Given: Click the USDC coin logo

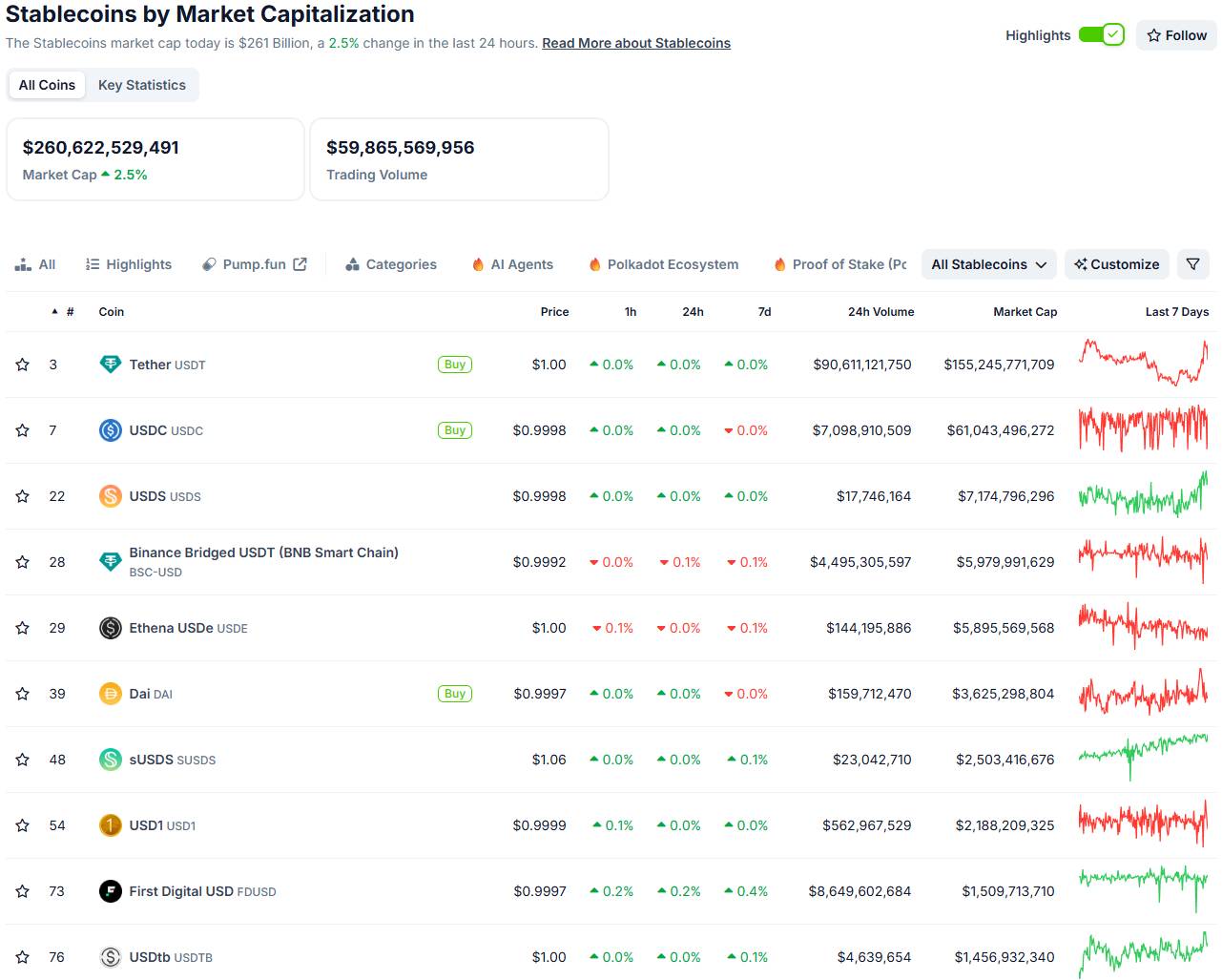Looking at the screenshot, I should [x=111, y=430].
